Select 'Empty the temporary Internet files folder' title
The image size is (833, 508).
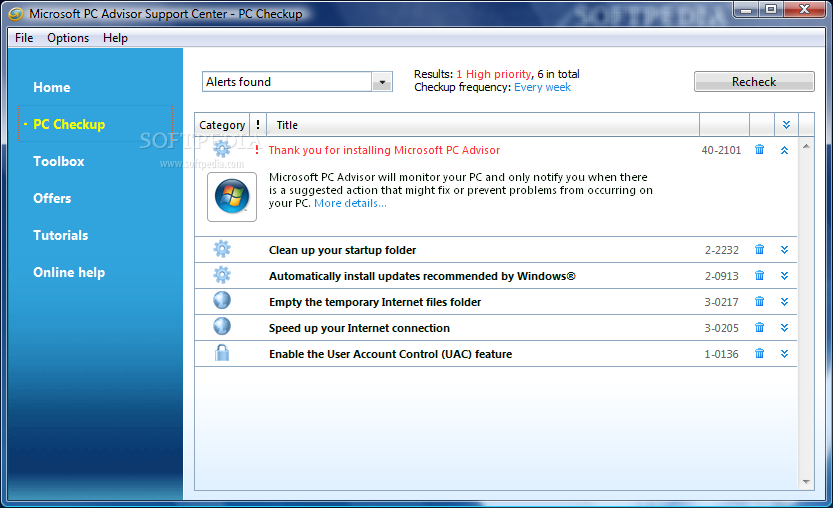tap(375, 302)
